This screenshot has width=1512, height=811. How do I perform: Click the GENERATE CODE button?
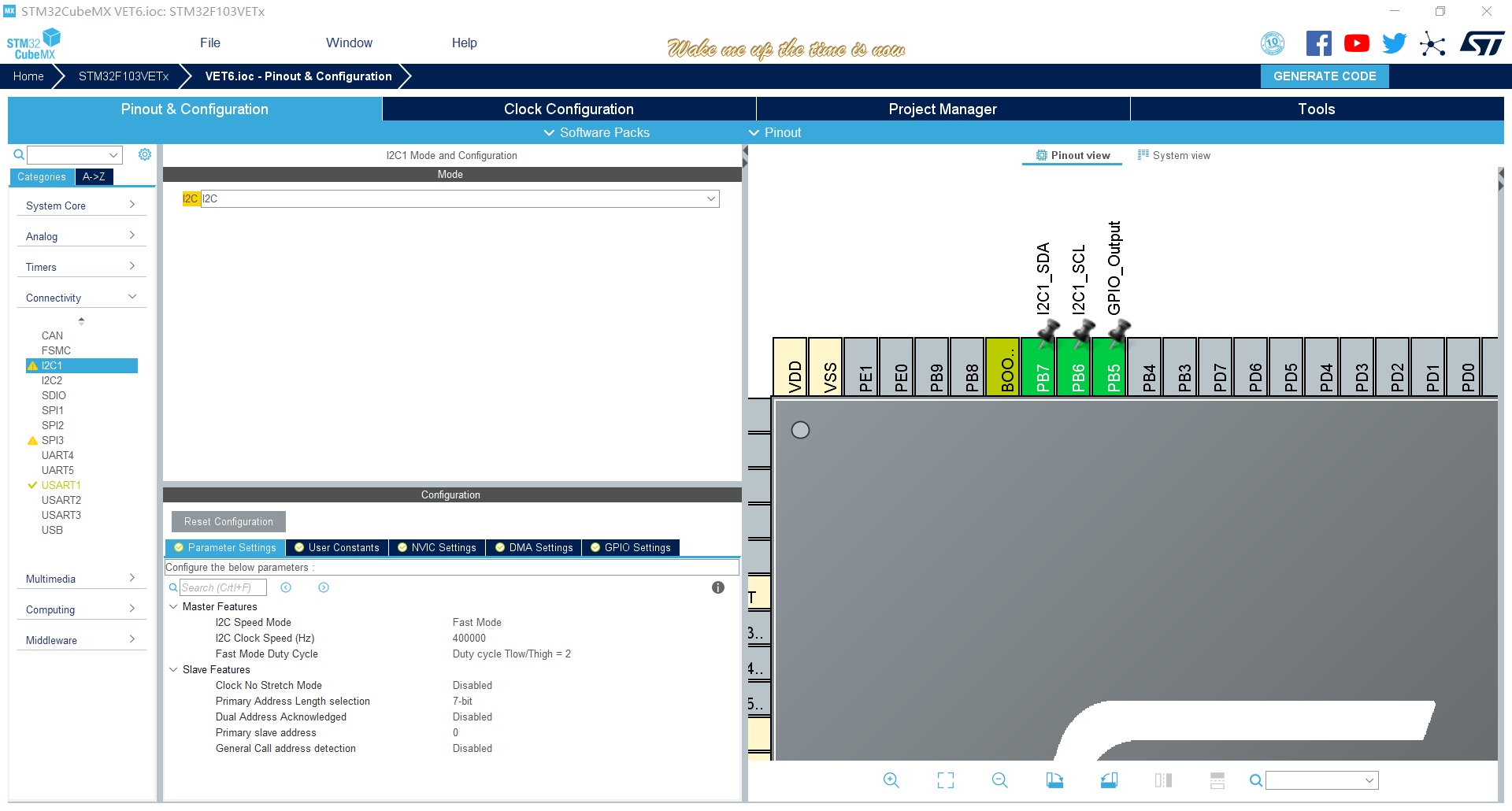pos(1325,76)
